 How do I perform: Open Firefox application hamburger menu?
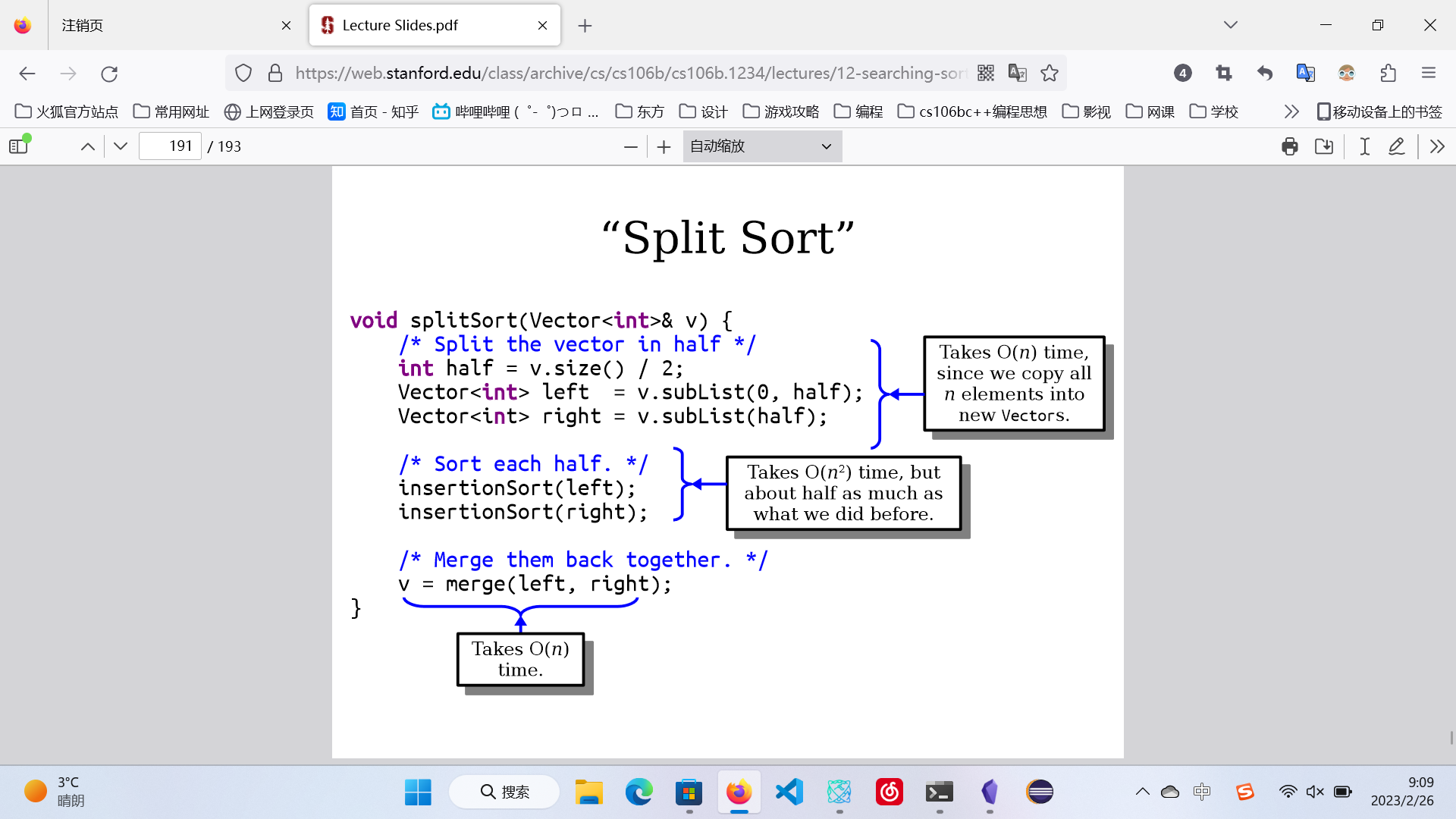(1429, 73)
